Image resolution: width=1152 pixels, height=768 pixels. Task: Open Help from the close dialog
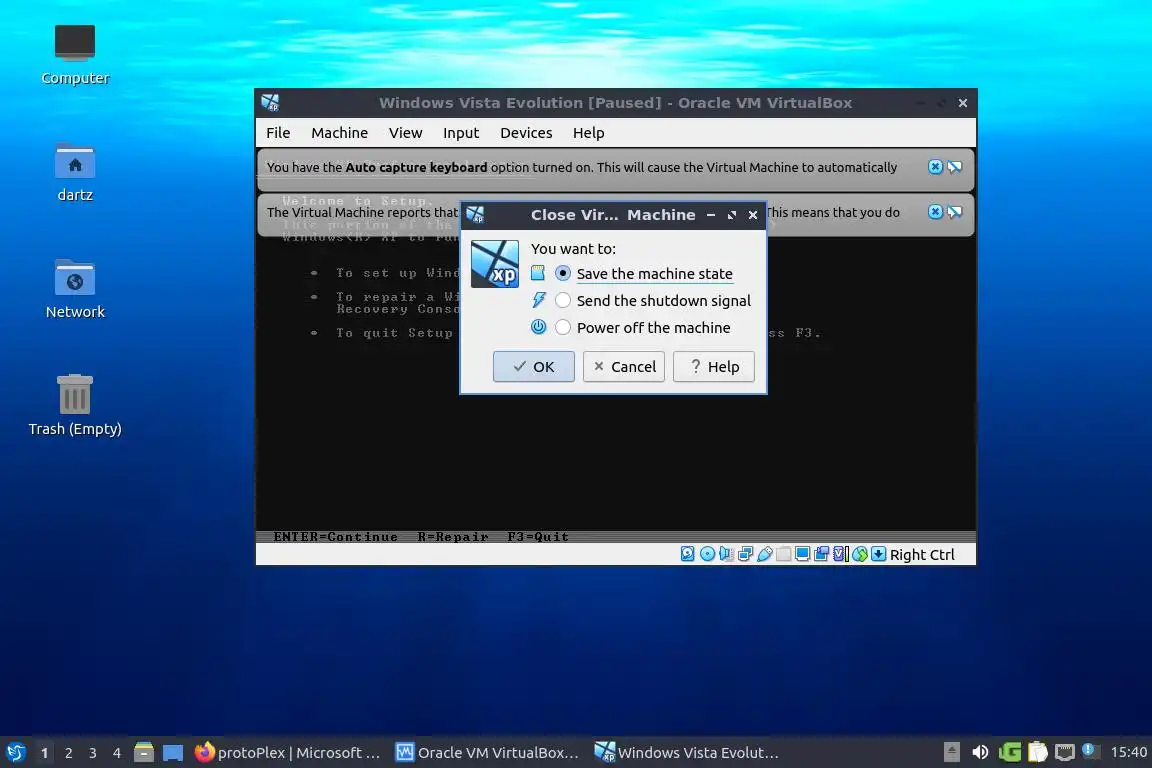point(714,367)
